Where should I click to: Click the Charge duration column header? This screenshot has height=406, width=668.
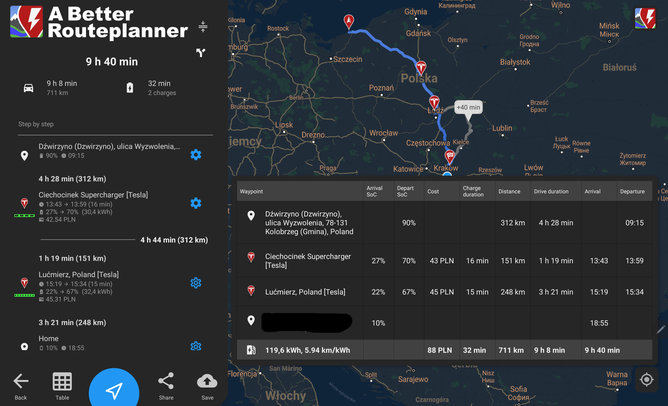(x=473, y=190)
